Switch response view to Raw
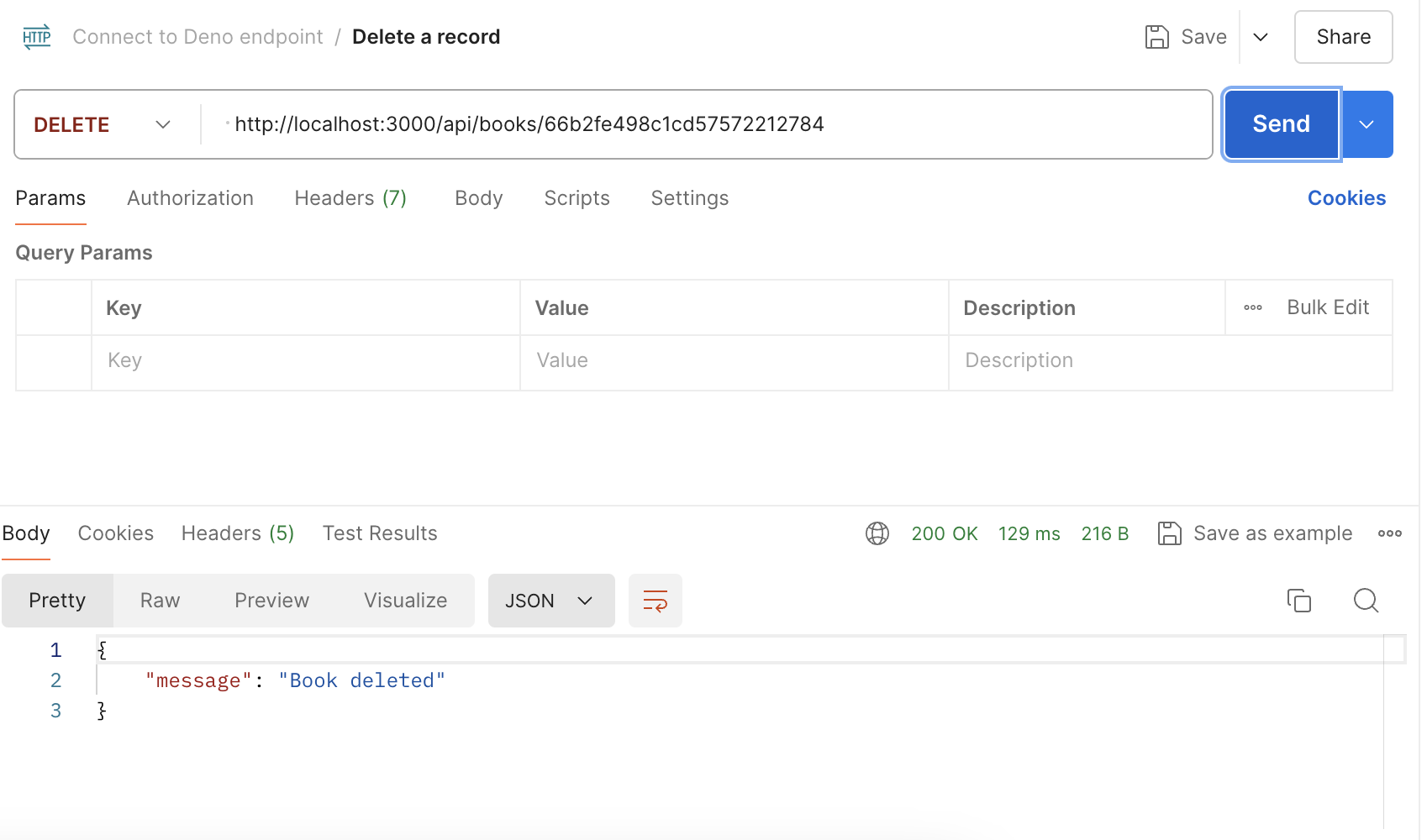Screen dimensions: 1427x840 tap(160, 601)
